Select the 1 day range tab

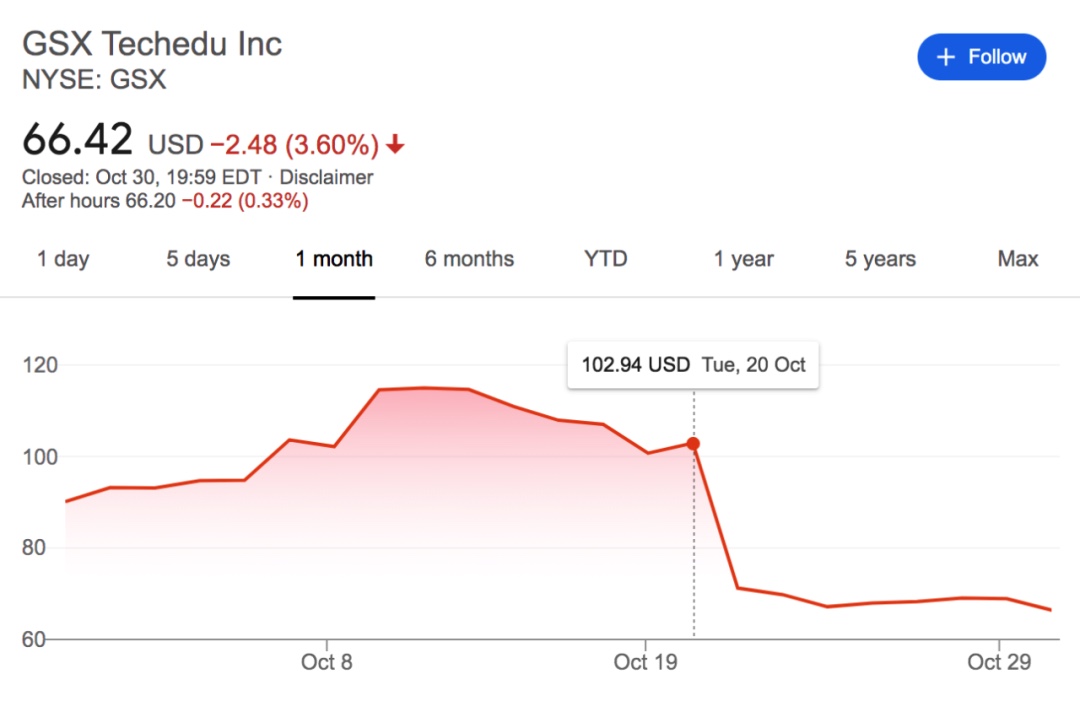pos(63,259)
